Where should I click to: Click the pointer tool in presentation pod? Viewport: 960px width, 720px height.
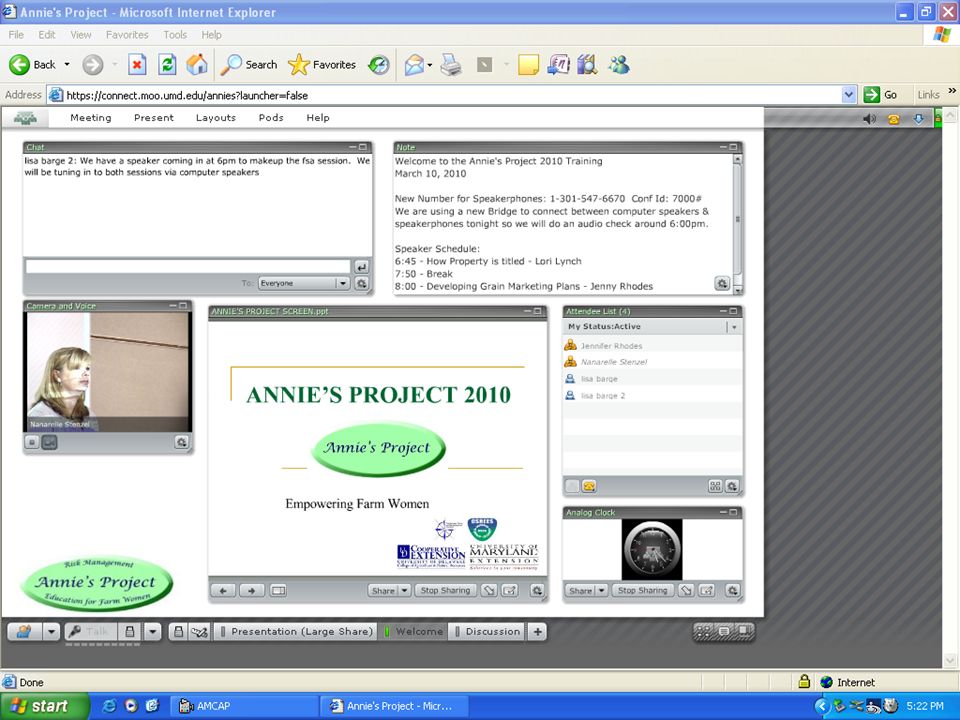tap(489, 591)
